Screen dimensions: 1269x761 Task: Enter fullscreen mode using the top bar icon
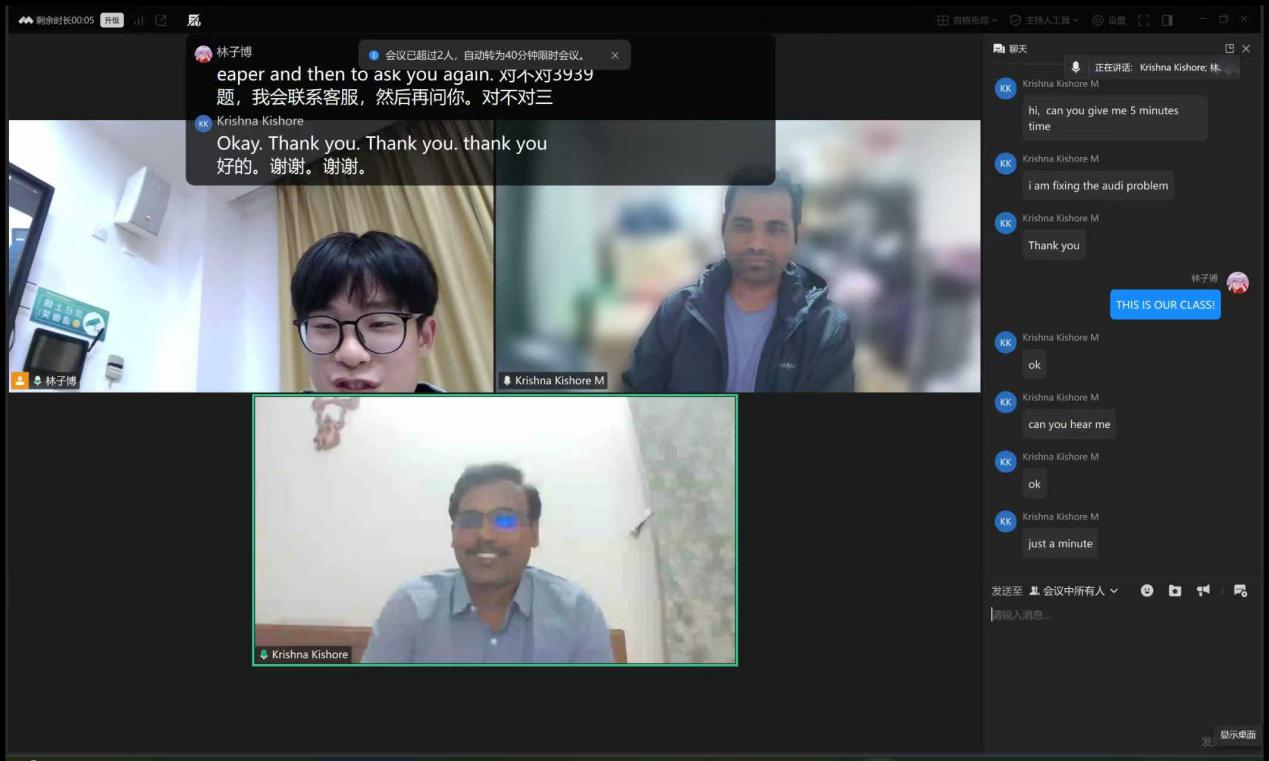tap(1144, 20)
